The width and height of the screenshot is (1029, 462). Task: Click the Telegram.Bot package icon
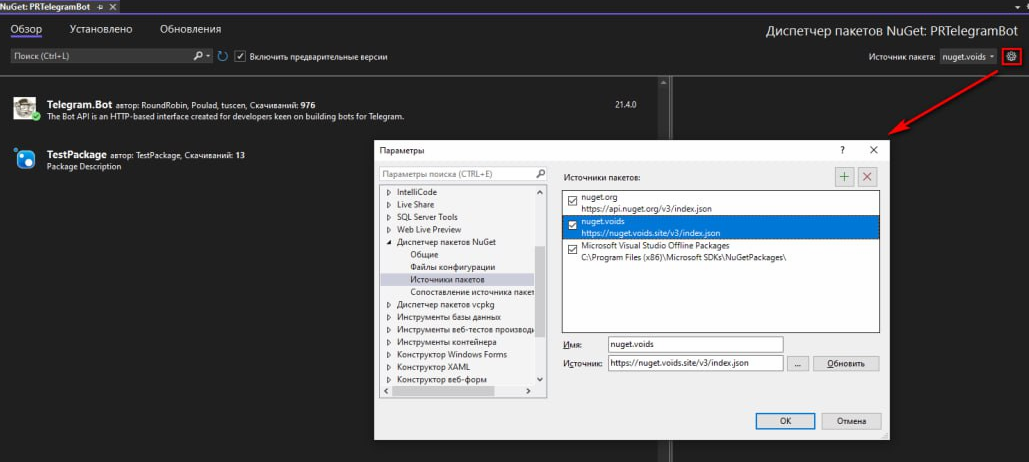tap(26, 109)
